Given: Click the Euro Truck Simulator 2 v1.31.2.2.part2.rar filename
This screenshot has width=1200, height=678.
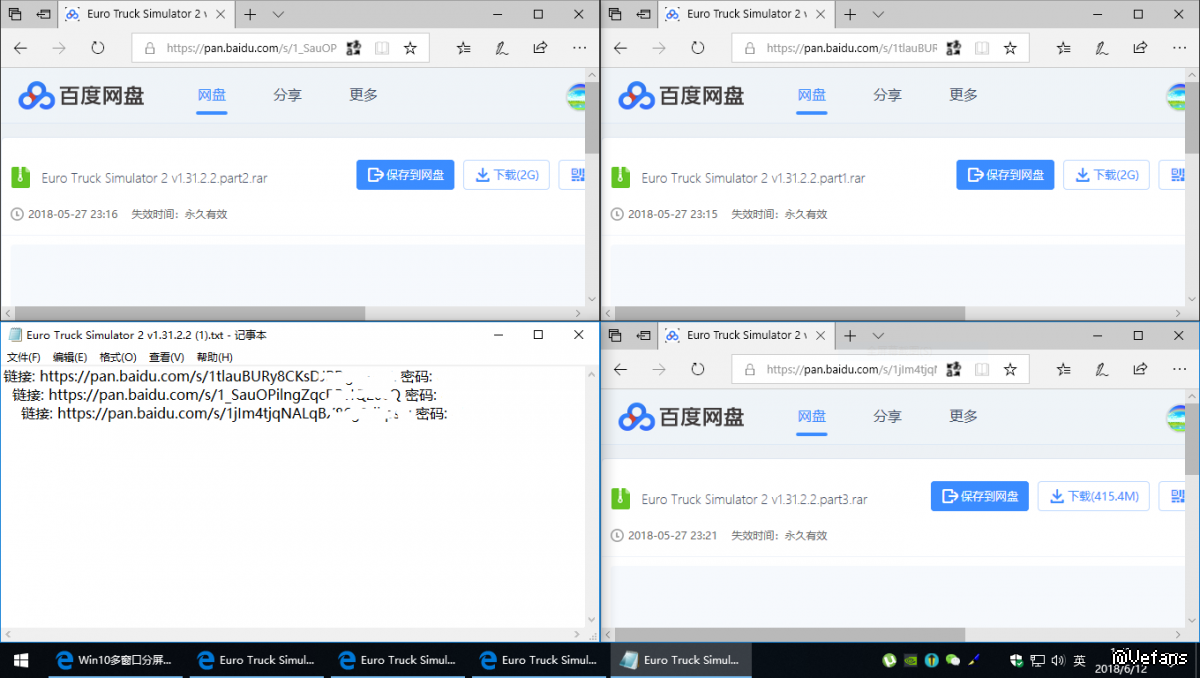Looking at the screenshot, I should click(154, 178).
